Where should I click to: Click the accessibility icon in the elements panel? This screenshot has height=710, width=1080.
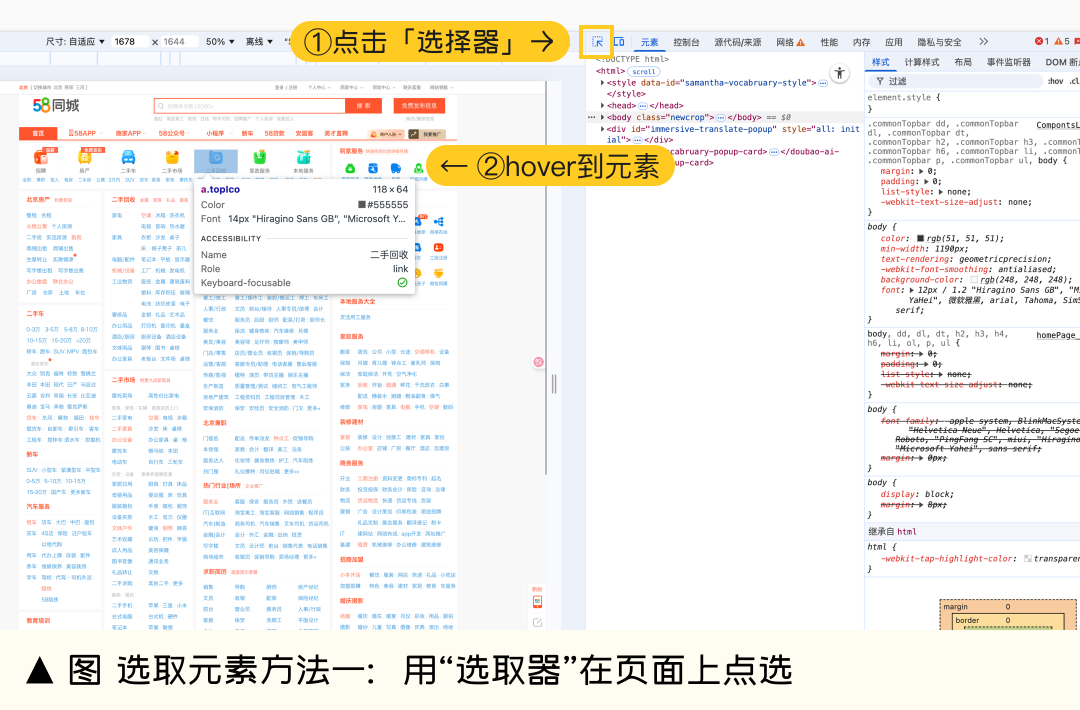[839, 75]
